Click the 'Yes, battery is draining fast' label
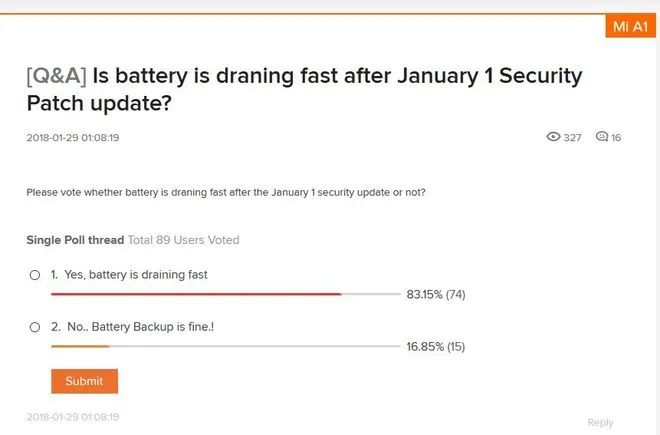 pos(135,274)
